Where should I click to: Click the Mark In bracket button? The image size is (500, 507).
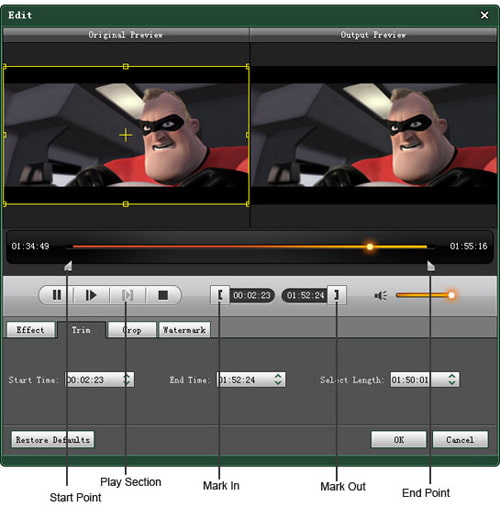[220, 295]
